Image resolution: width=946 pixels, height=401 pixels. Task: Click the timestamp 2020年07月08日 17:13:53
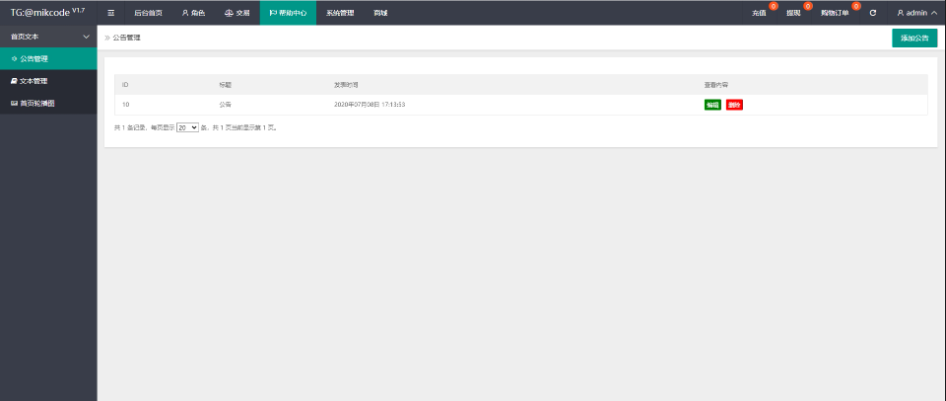[x=369, y=105]
